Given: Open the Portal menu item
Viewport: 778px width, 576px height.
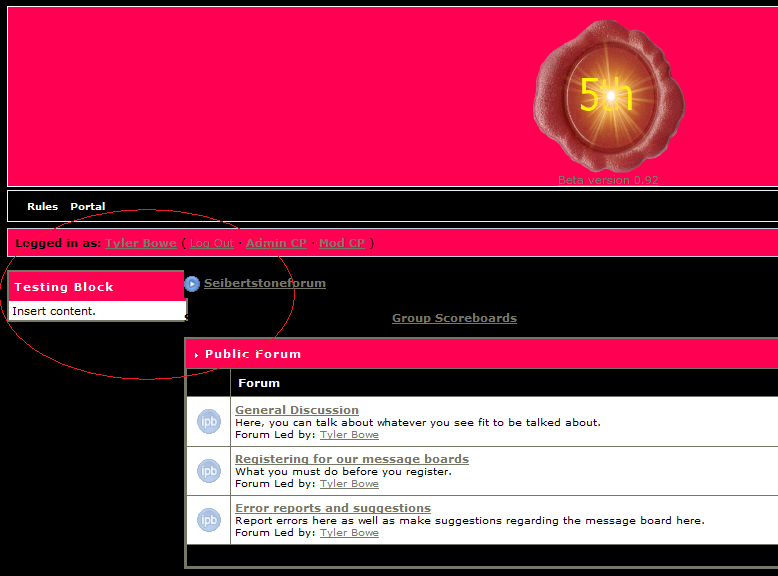Looking at the screenshot, I should 87,207.
